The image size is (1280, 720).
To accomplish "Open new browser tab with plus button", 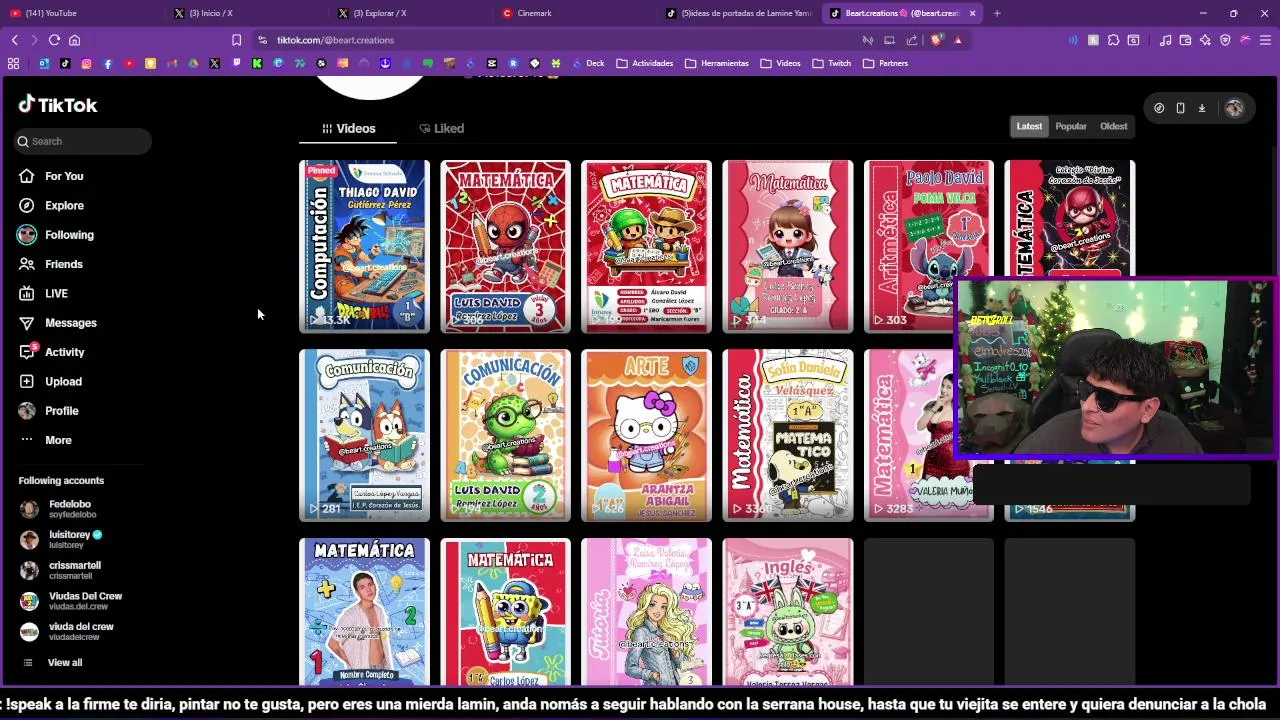I will click(x=997, y=13).
